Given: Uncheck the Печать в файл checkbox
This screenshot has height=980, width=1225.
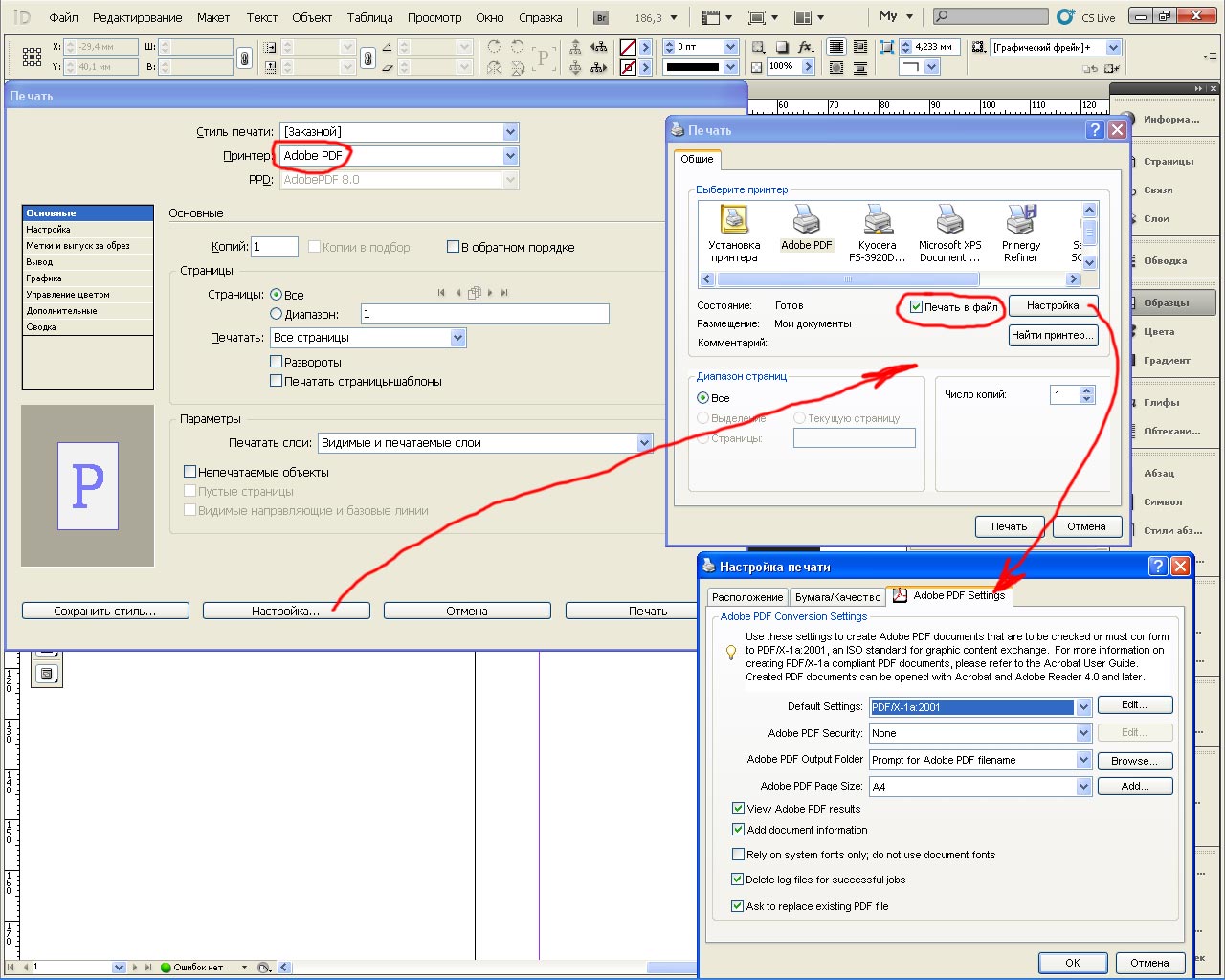Looking at the screenshot, I should tap(916, 307).
